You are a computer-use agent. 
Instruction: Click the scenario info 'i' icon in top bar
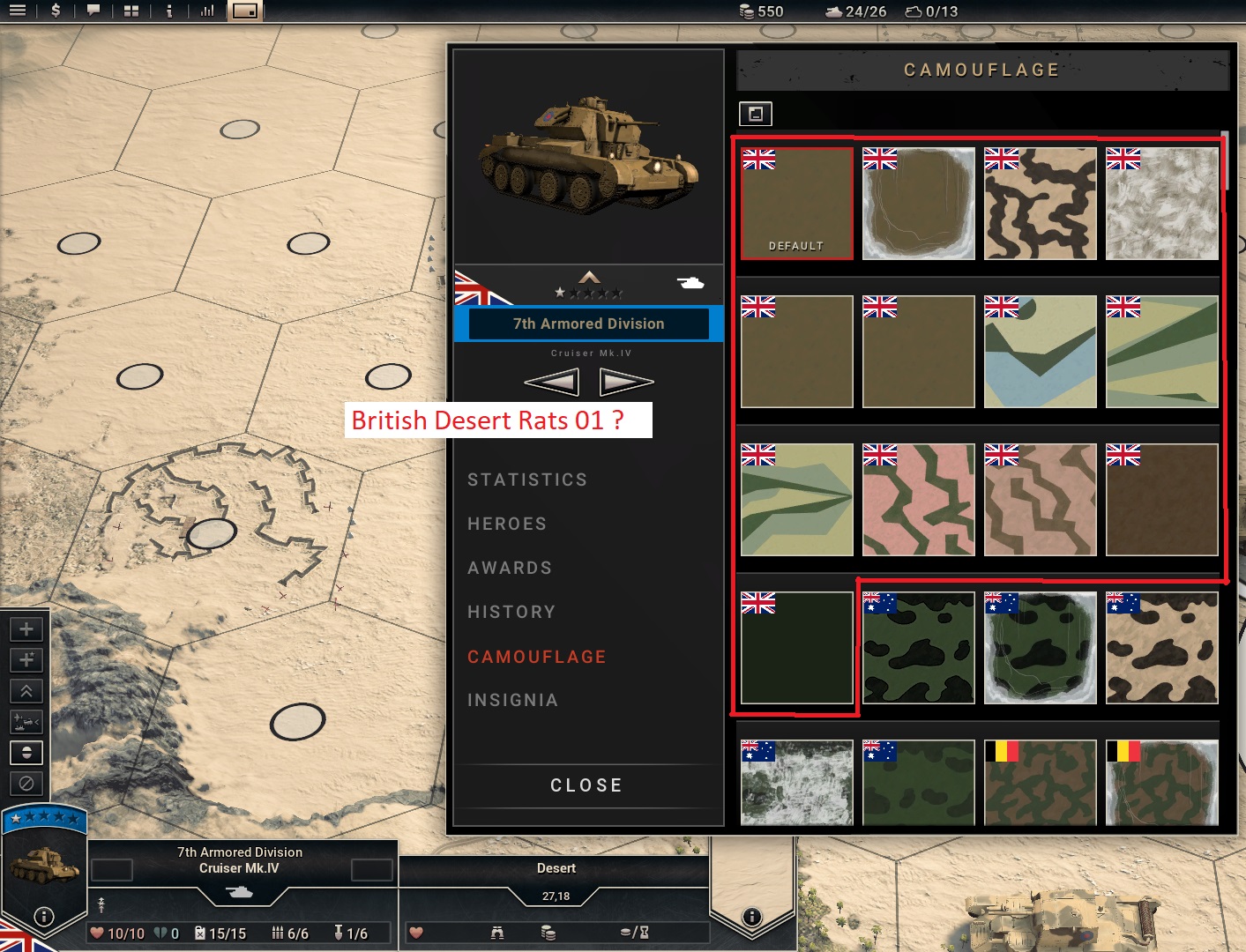click(168, 11)
